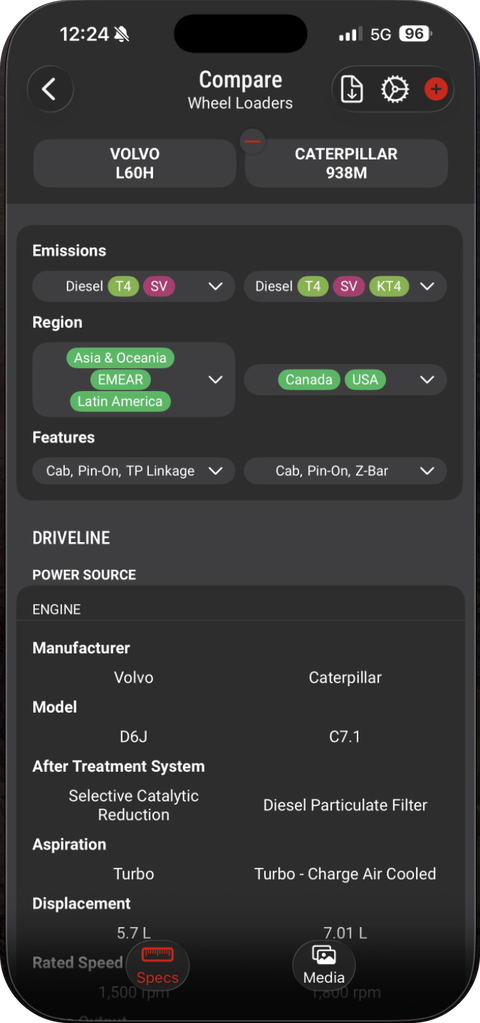Tap the silent mode bell icon
480x1023 pixels.
pos(121,34)
